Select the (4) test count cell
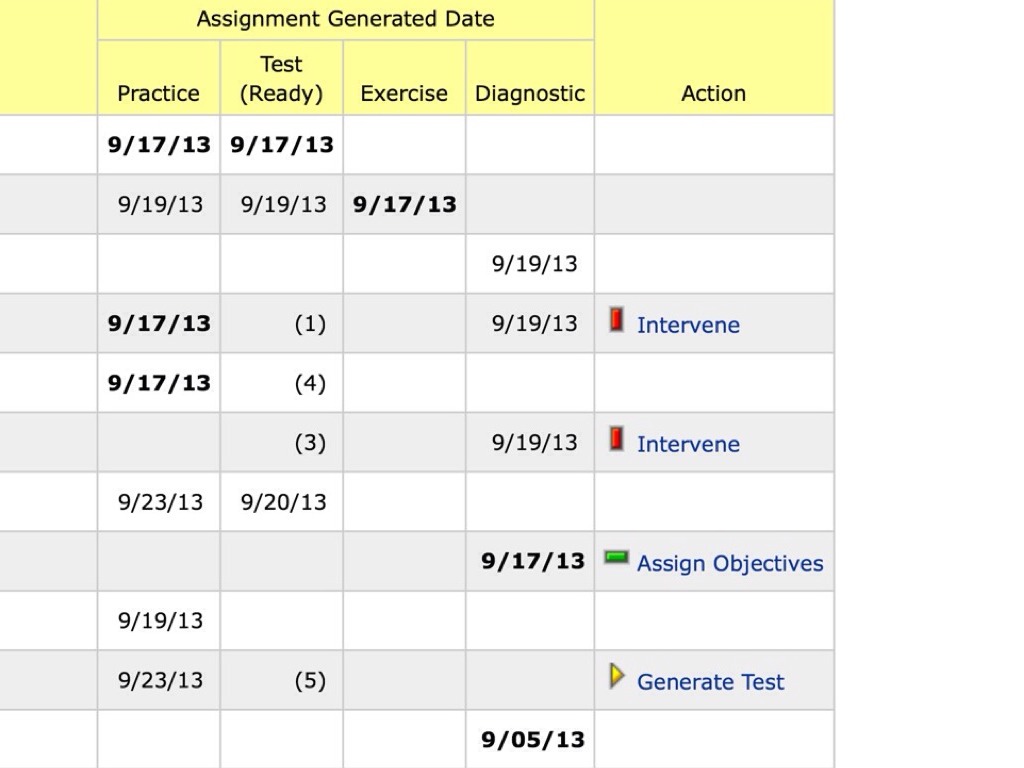The image size is (1024, 768). click(310, 383)
